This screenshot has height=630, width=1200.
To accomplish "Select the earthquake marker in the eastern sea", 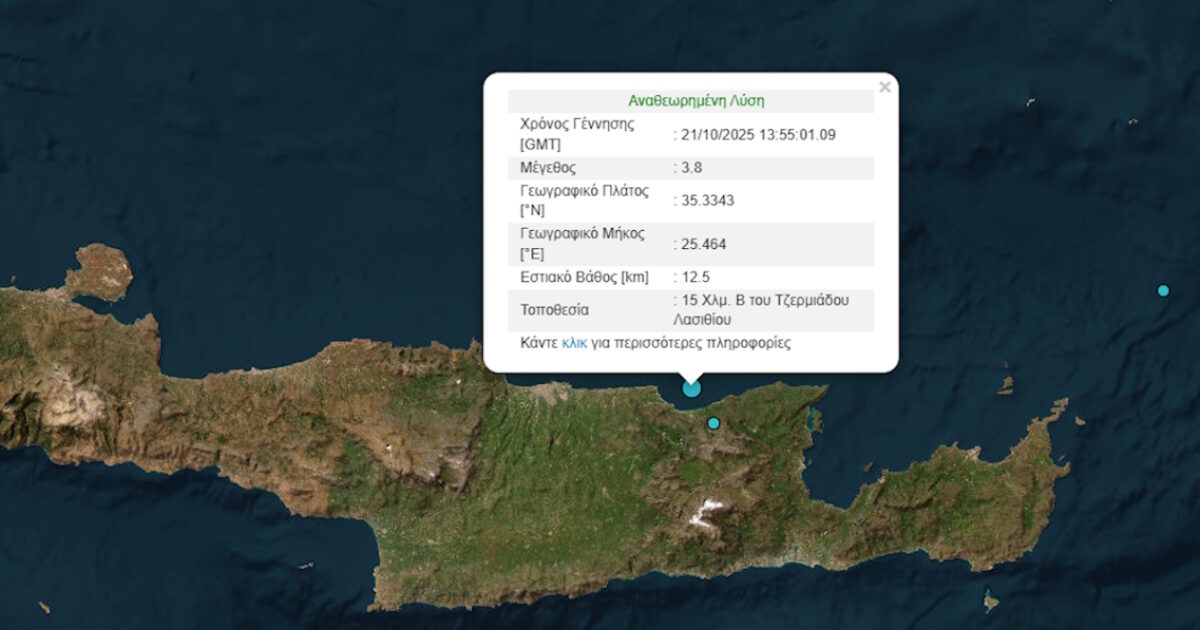I will click(x=1163, y=290).
